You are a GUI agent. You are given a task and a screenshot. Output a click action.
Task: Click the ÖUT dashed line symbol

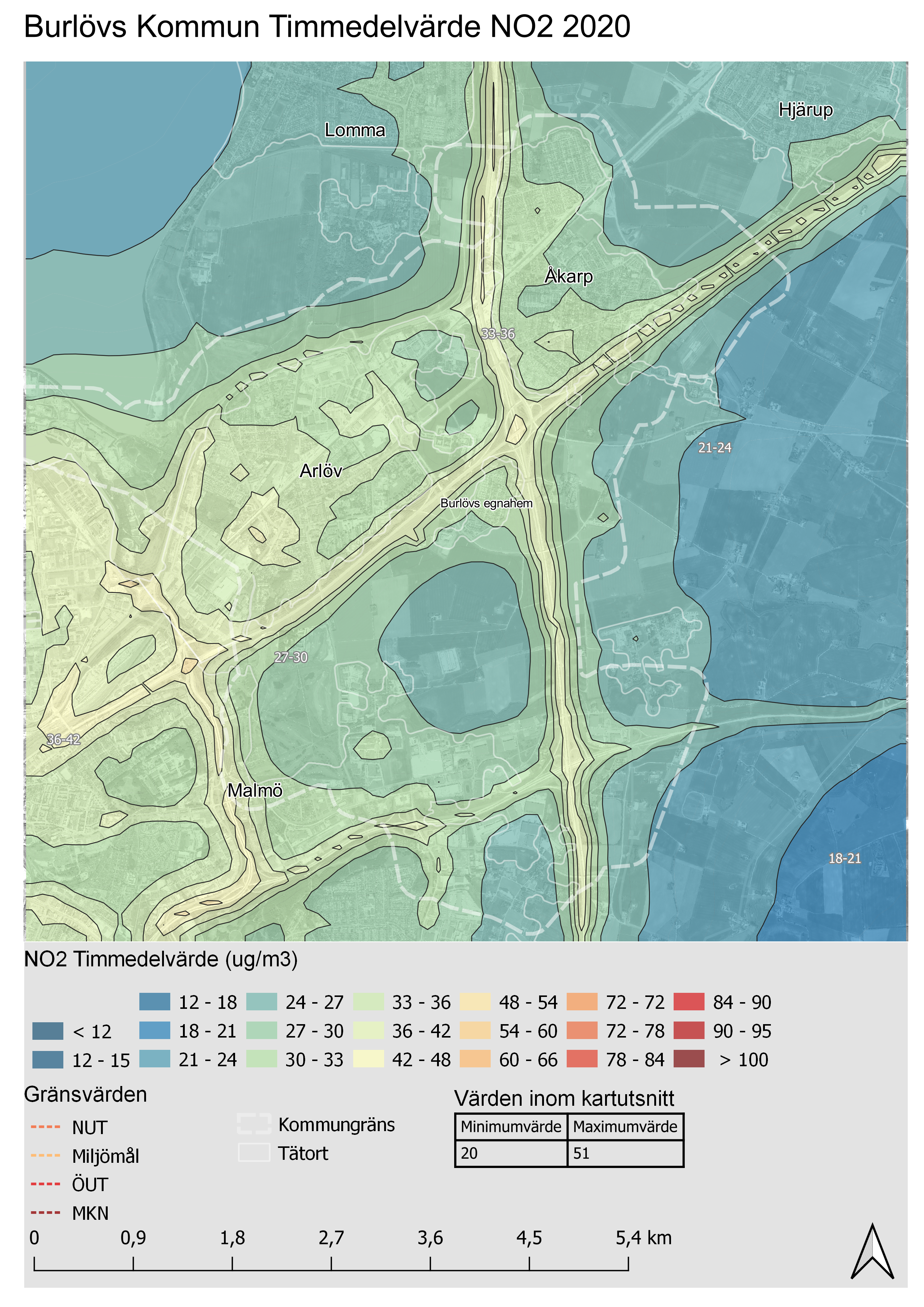point(45,1184)
